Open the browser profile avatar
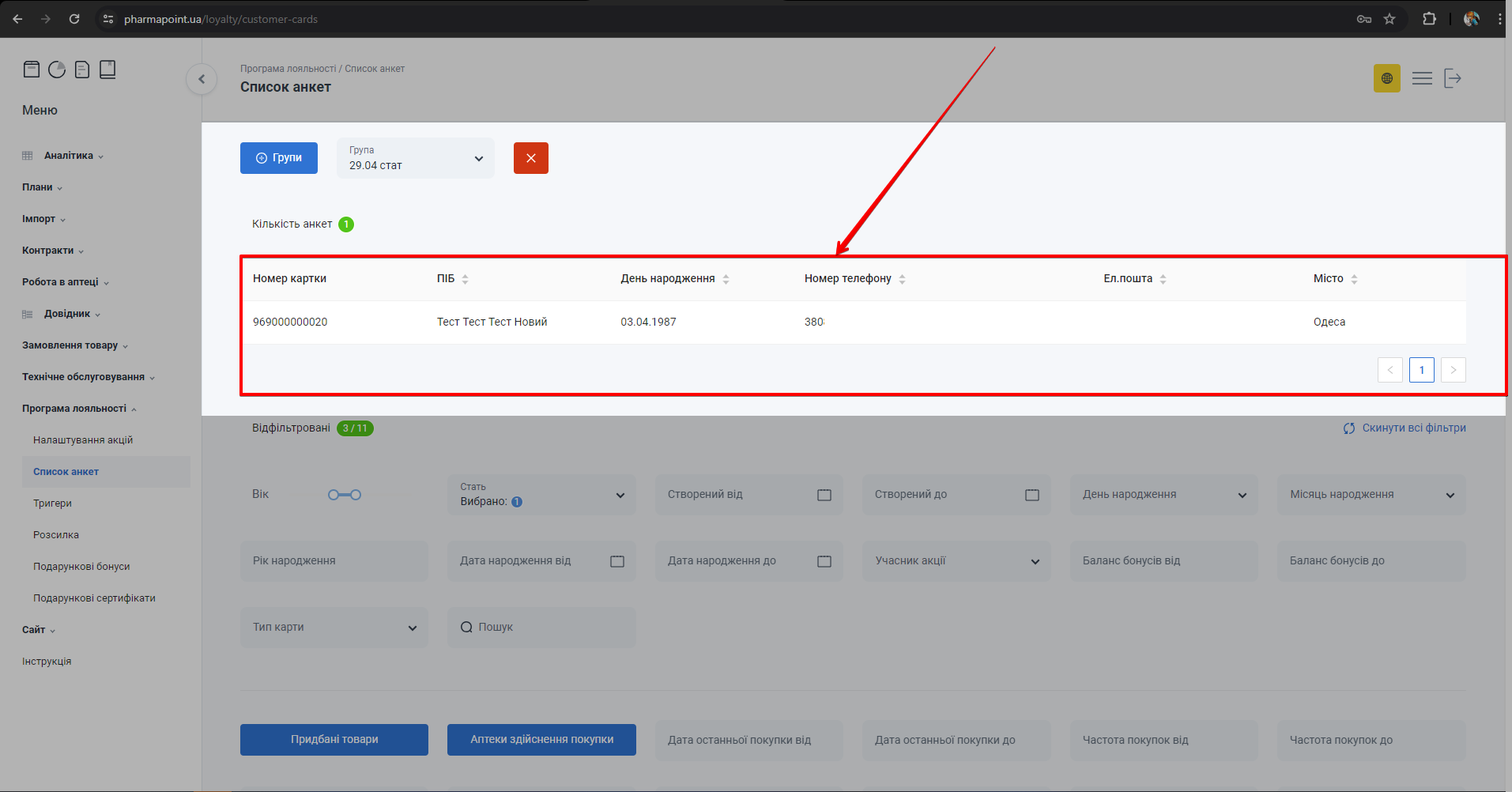1512x792 pixels. [x=1471, y=19]
